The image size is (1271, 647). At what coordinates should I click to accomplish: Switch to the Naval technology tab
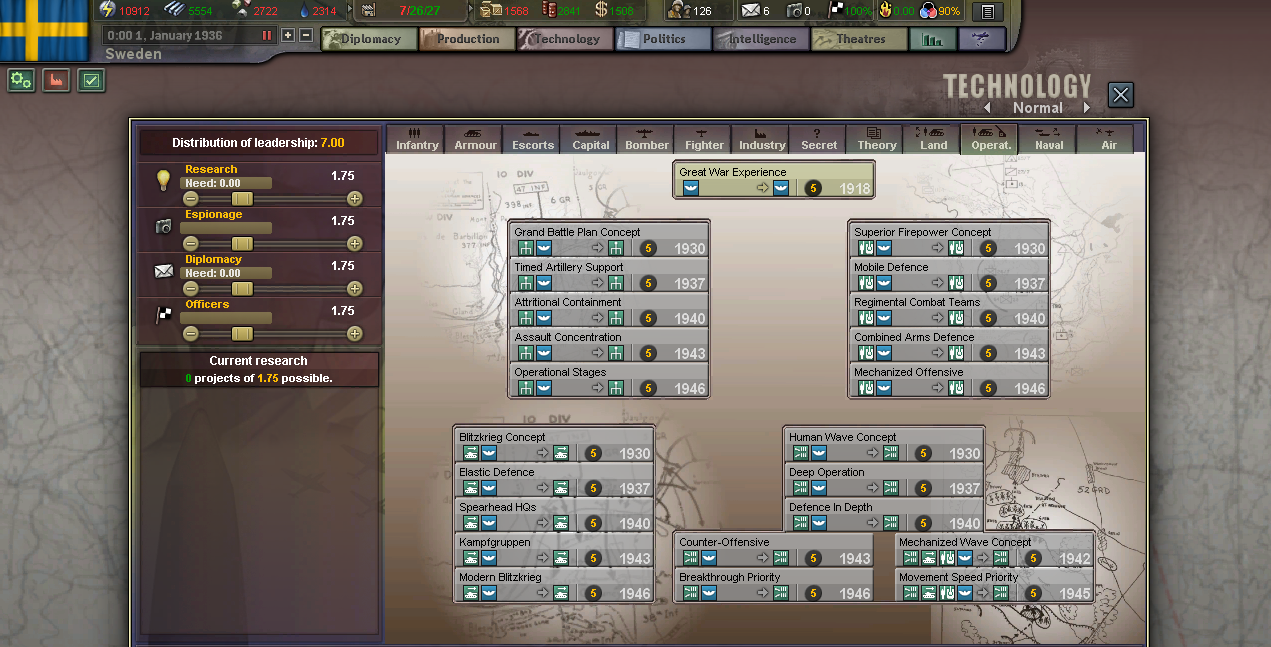[x=1049, y=139]
